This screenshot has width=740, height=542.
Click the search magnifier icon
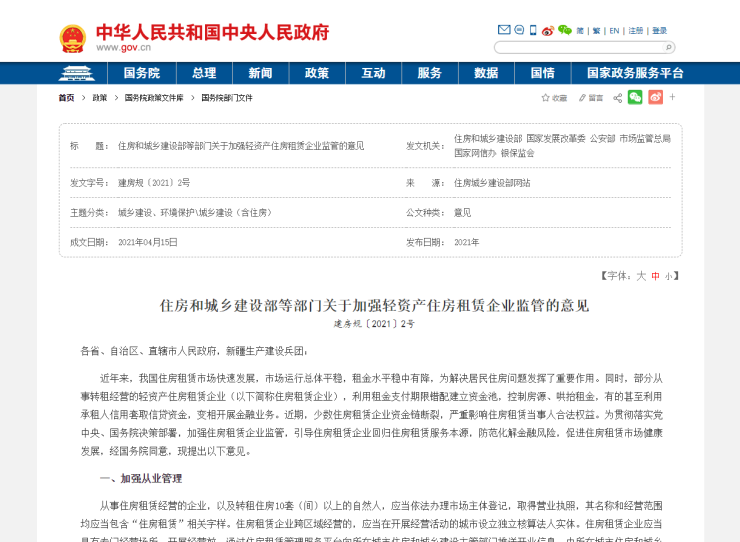pyautogui.click(x=669, y=47)
